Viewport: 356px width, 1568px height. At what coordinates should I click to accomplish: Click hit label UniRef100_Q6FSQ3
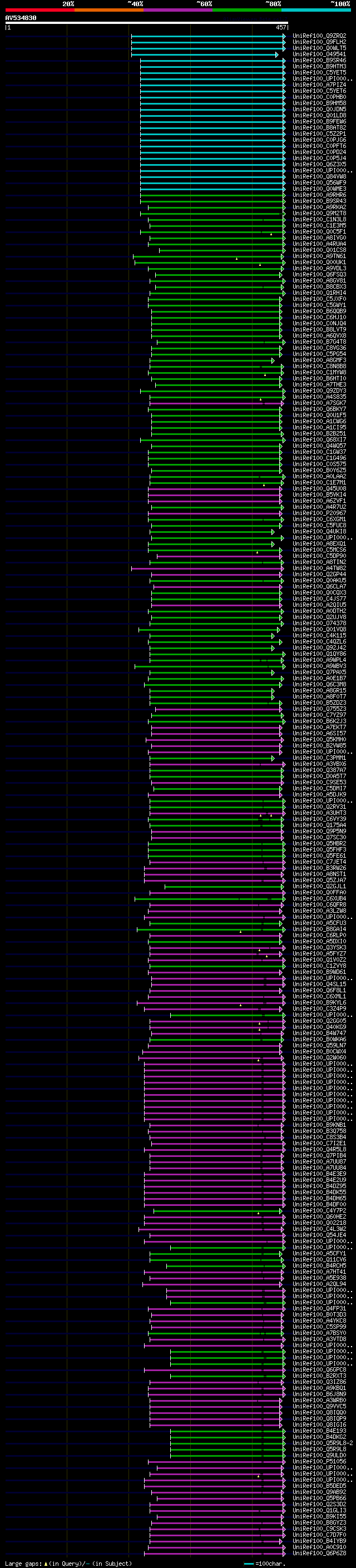tap(319, 275)
